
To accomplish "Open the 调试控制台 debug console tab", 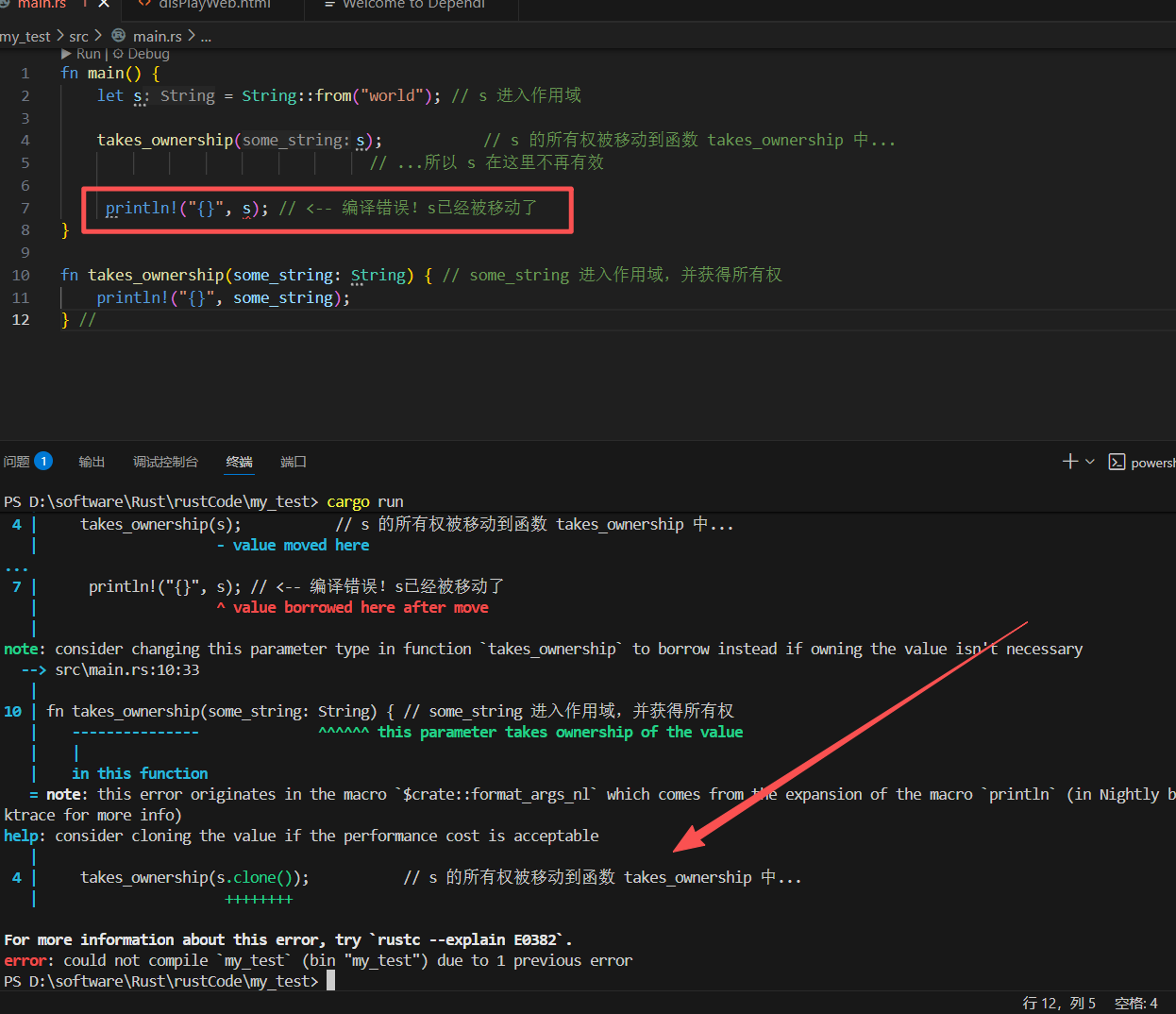I will tap(165, 462).
